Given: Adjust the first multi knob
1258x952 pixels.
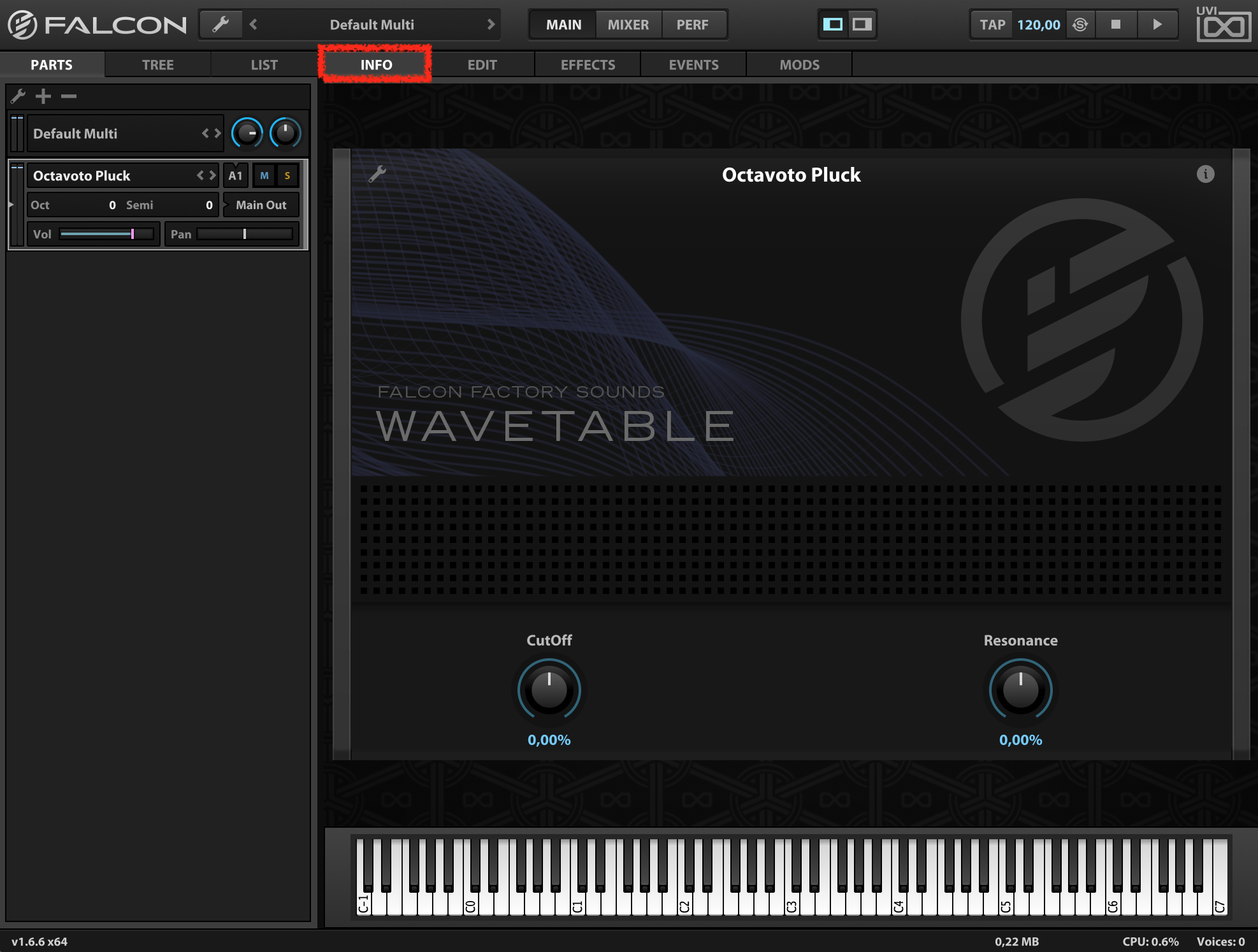Looking at the screenshot, I should (x=247, y=133).
